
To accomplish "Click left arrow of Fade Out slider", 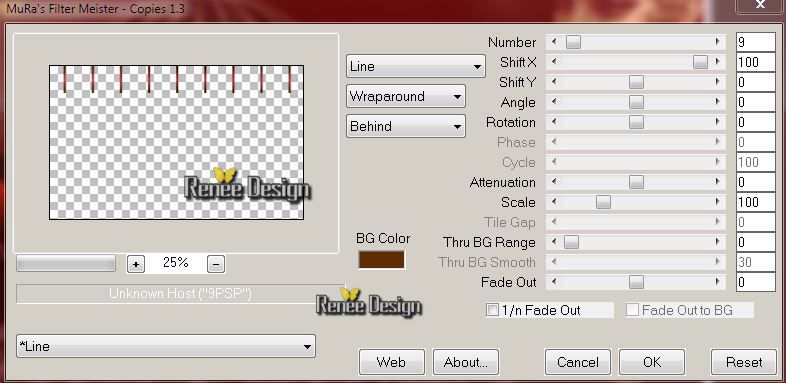I will pos(553,282).
